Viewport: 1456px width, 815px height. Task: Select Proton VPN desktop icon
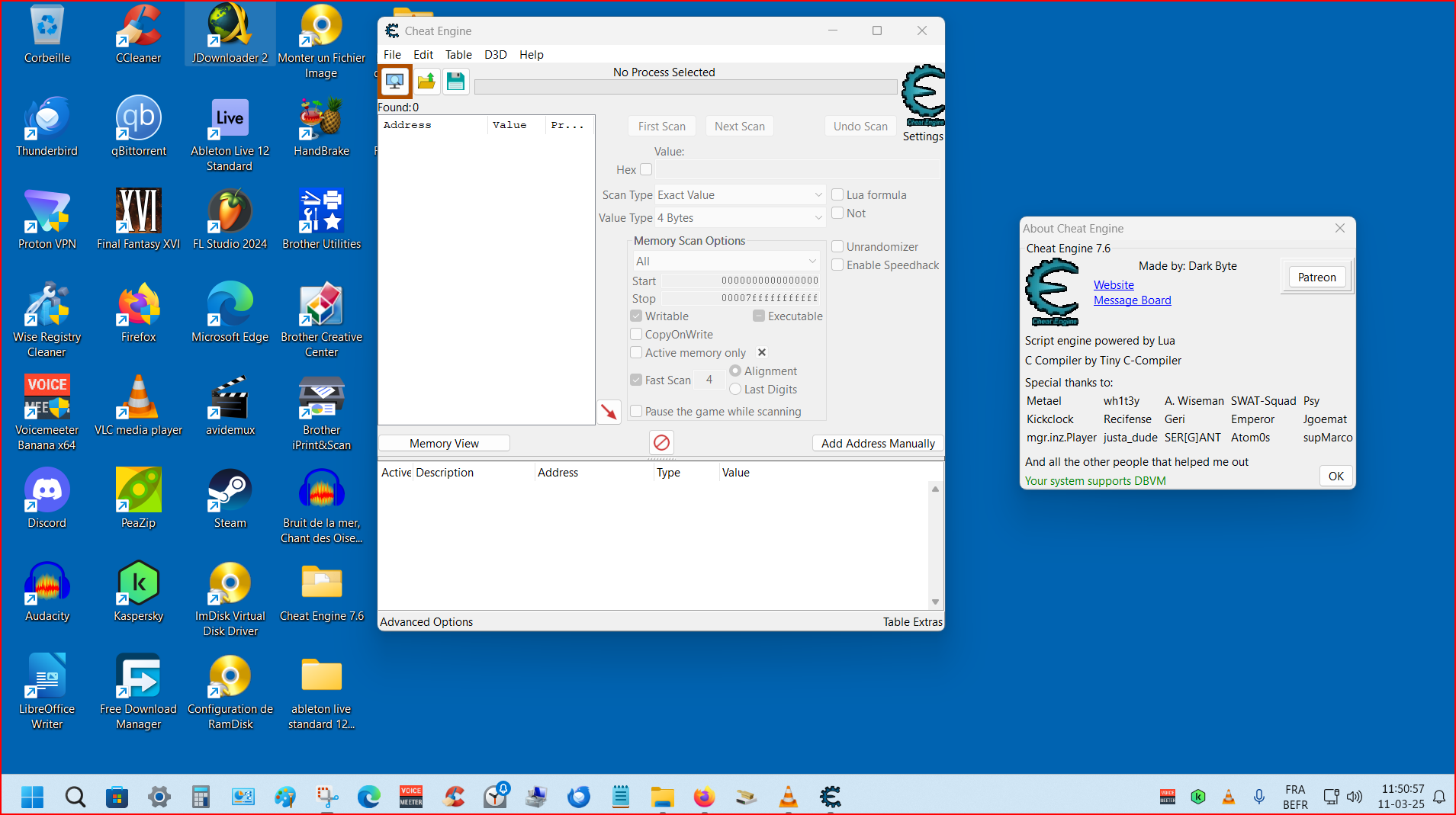(x=47, y=220)
